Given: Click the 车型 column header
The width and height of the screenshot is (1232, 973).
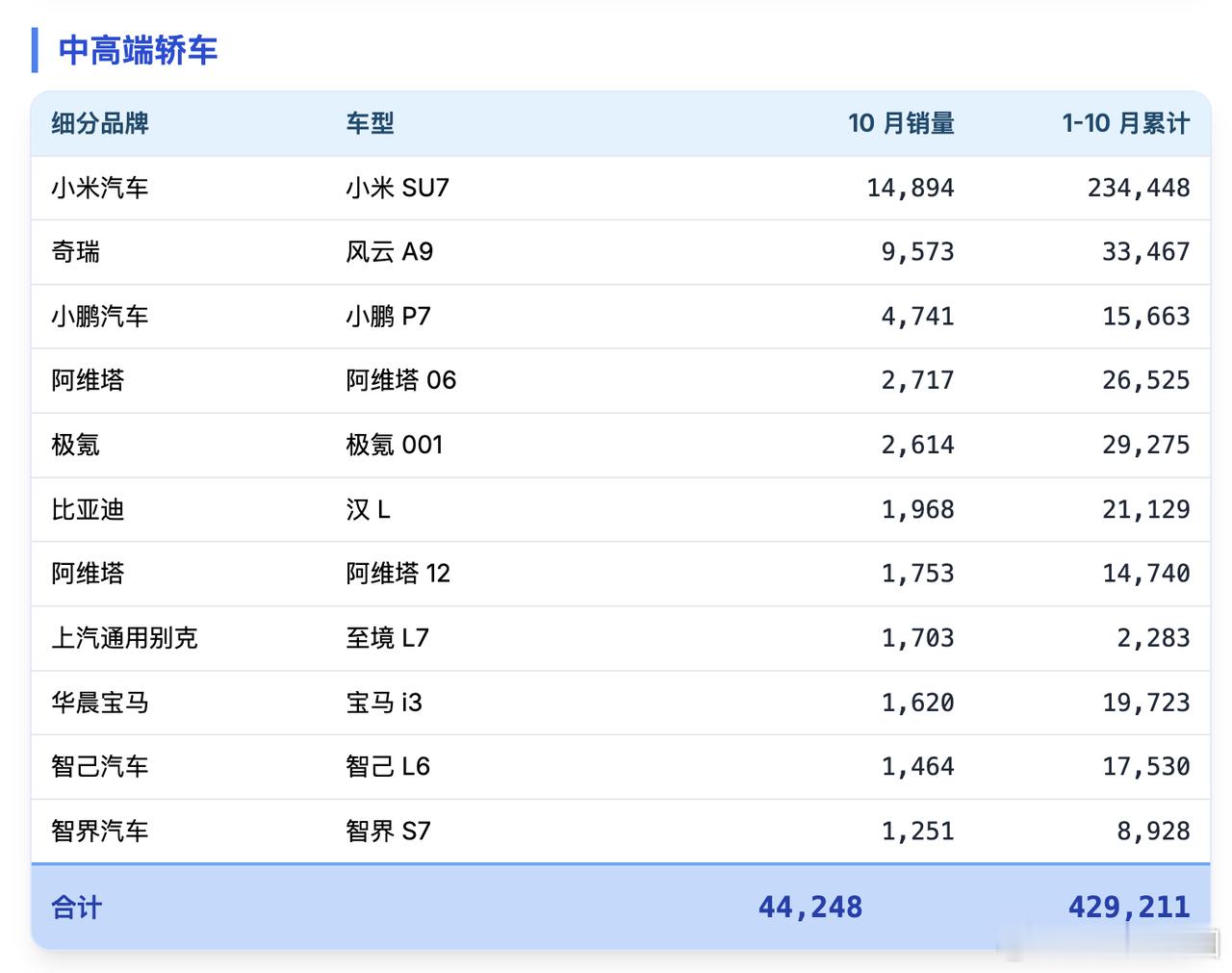Looking at the screenshot, I should point(371,123).
